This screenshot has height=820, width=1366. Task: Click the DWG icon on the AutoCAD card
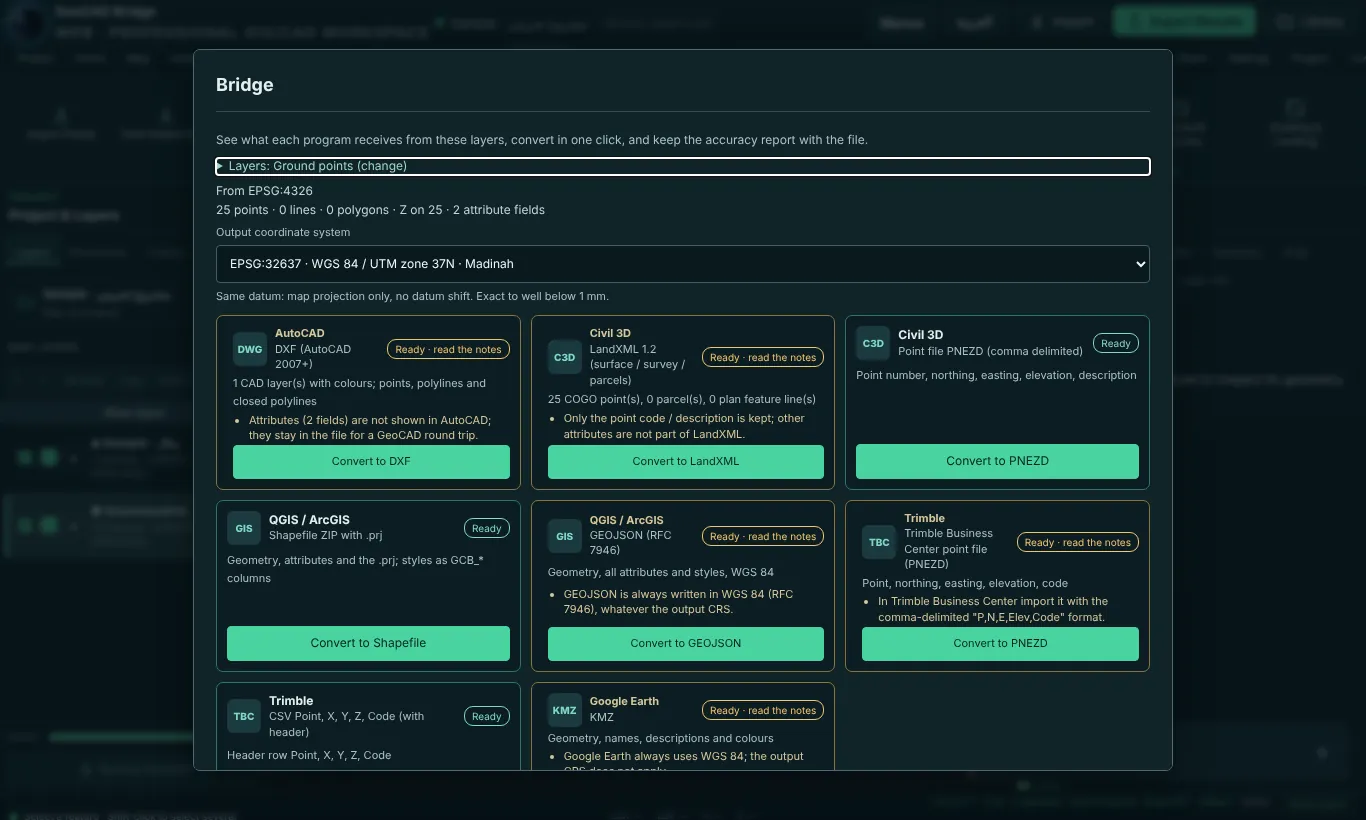point(249,349)
